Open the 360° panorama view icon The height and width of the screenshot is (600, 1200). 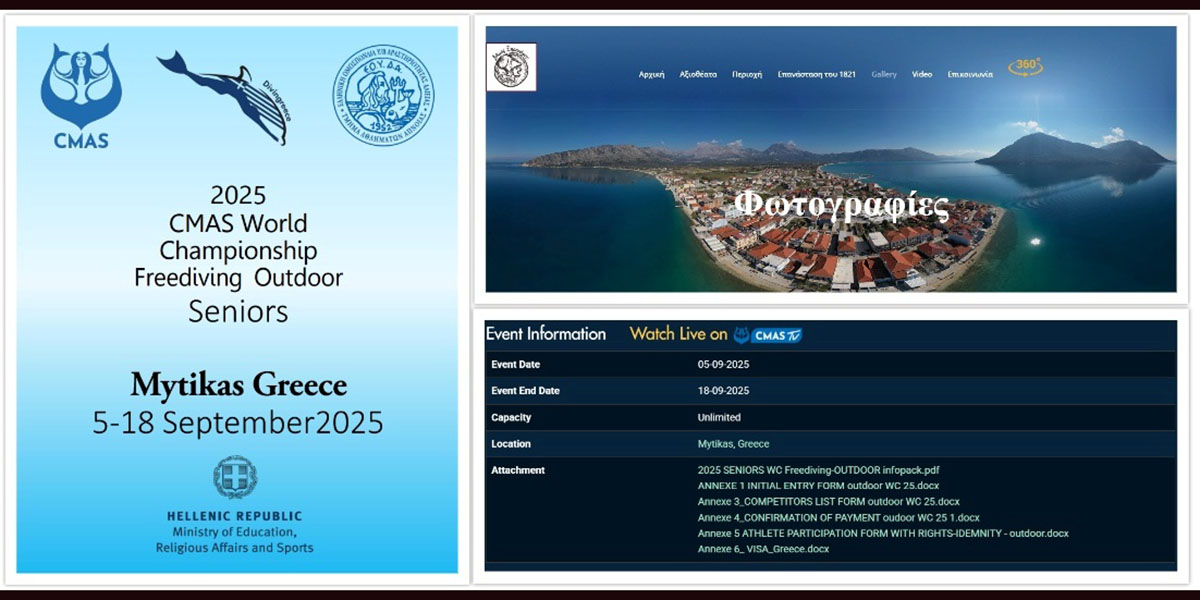point(1026,67)
